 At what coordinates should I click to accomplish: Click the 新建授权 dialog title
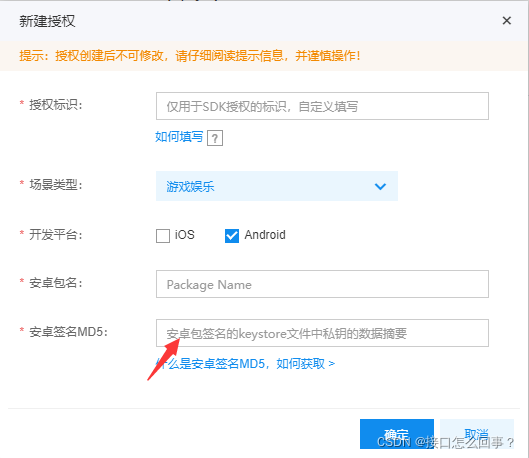(x=47, y=21)
